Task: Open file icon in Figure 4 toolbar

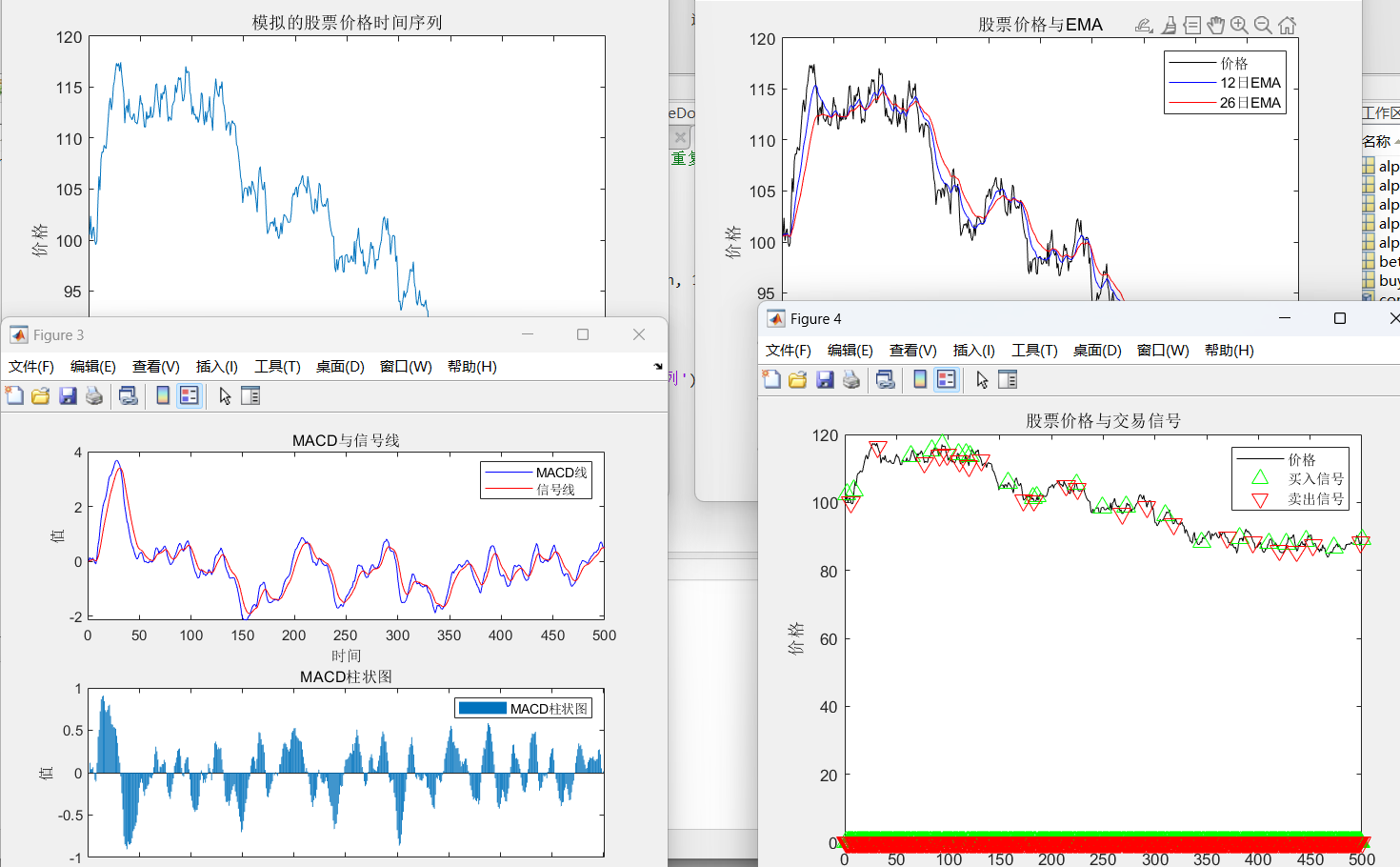Action: pos(797,379)
